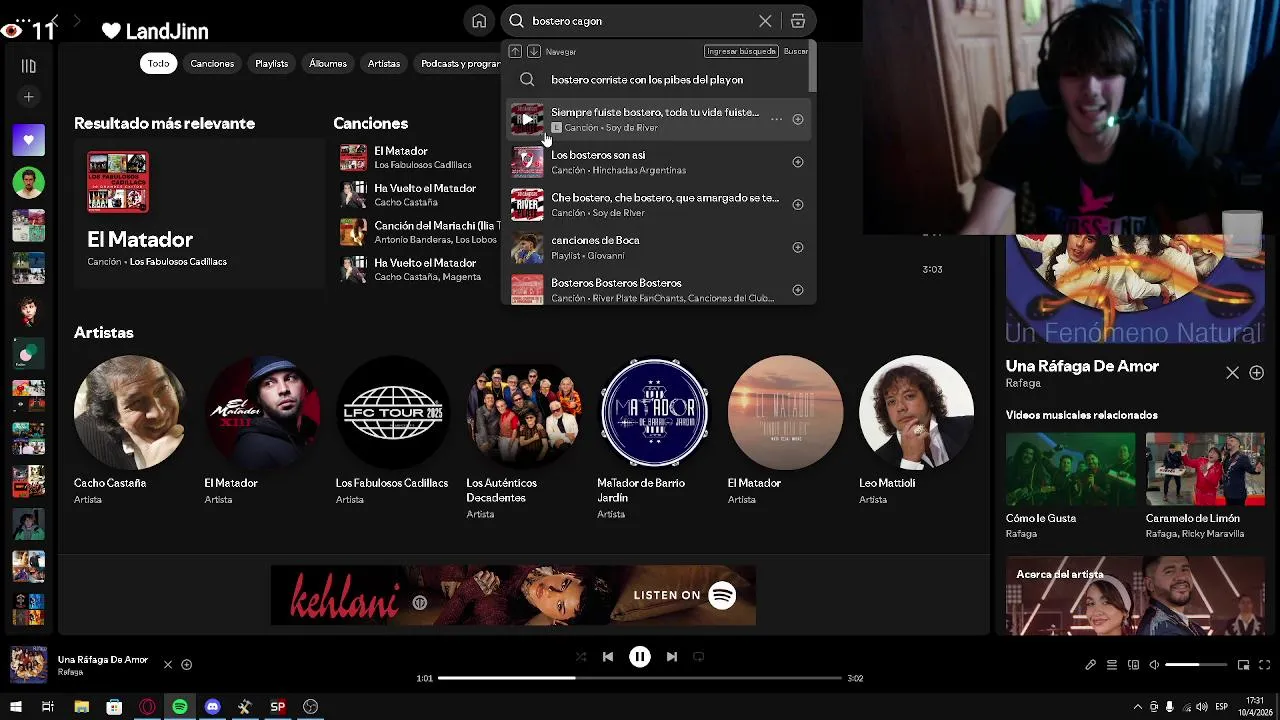The image size is (1280, 720).
Task: Add 'Siempre fuiste bostero' to library plus icon
Action: point(798,119)
